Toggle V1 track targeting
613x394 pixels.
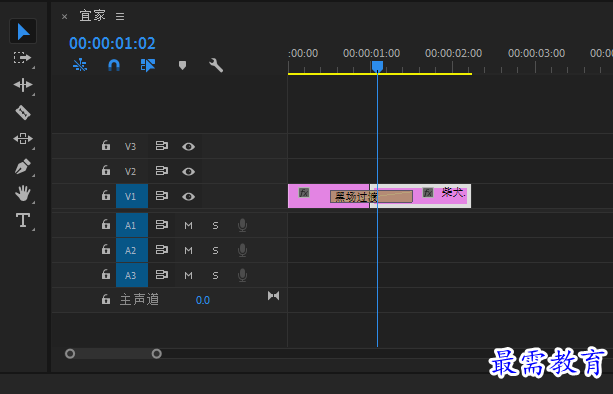[132, 196]
